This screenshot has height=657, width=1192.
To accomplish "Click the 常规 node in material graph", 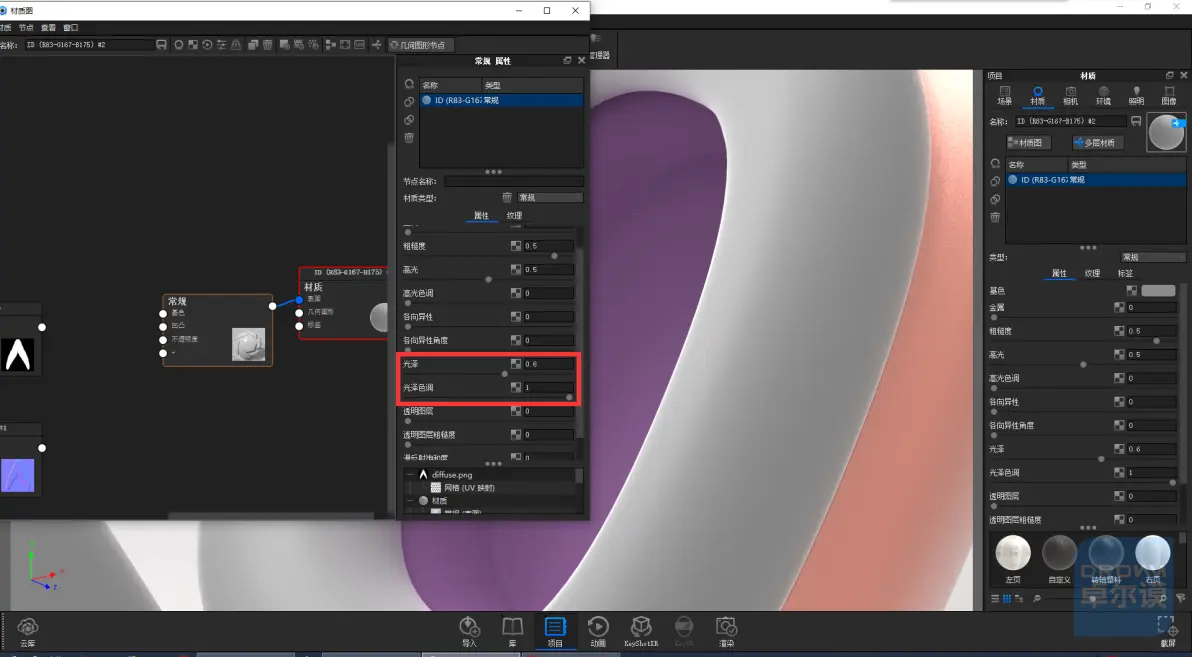I will [x=217, y=330].
